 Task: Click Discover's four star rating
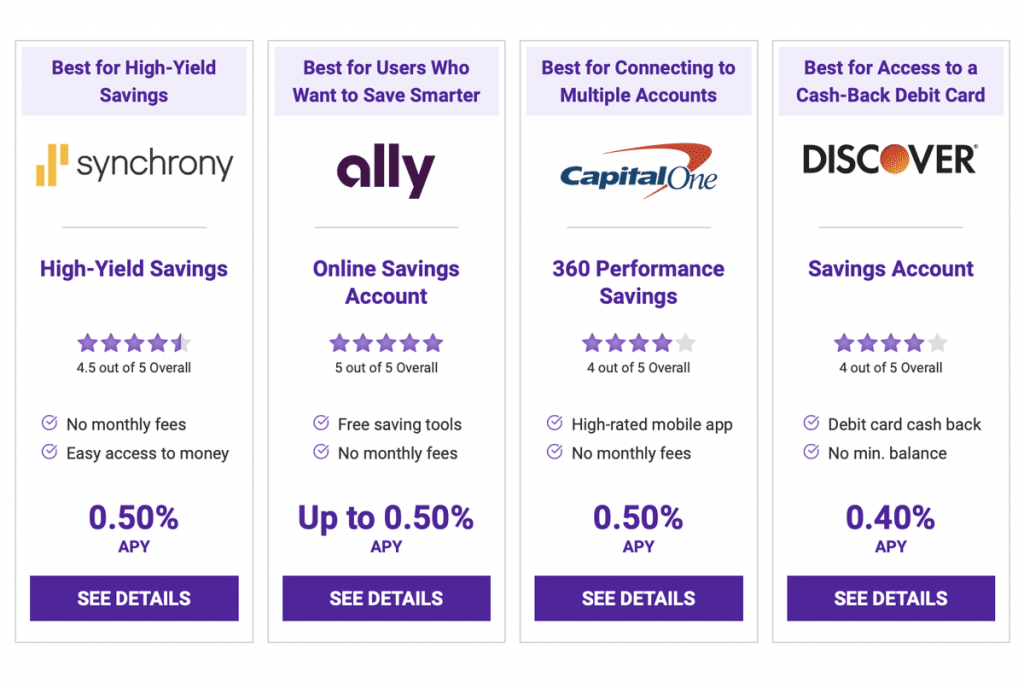[890, 344]
